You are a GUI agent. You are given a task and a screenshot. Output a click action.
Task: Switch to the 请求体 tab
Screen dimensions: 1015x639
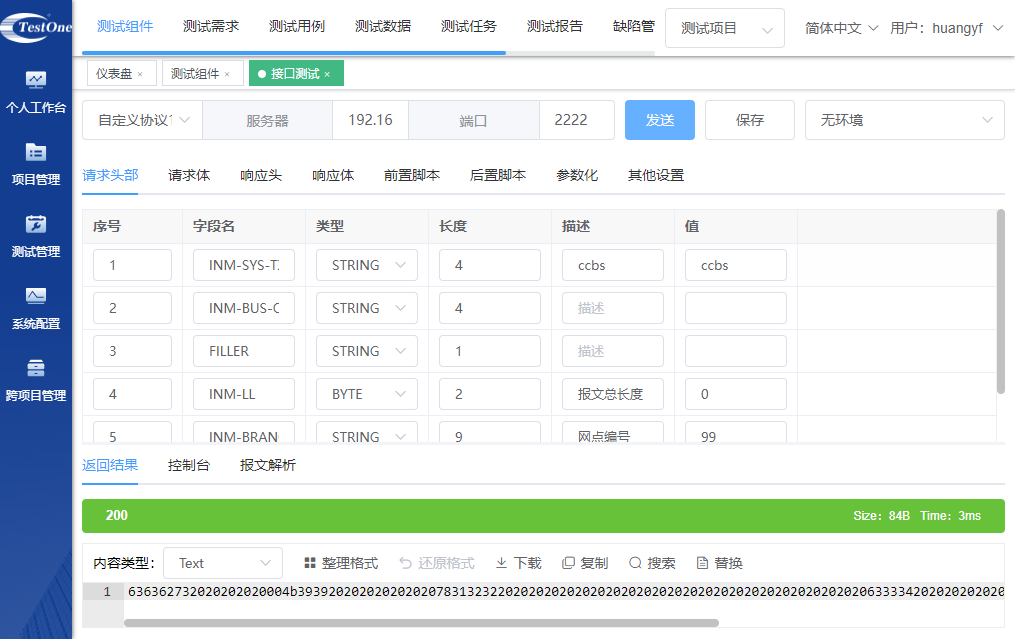click(x=189, y=175)
